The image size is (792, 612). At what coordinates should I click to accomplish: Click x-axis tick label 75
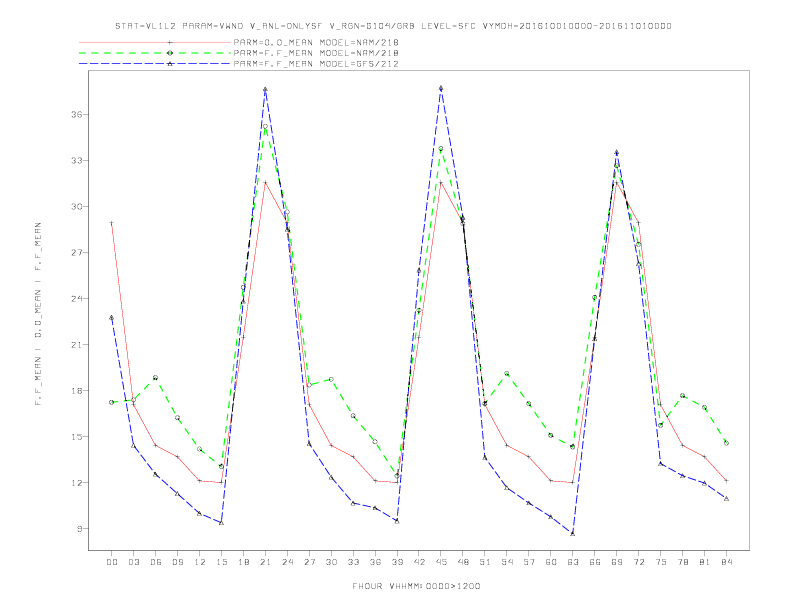click(x=661, y=562)
